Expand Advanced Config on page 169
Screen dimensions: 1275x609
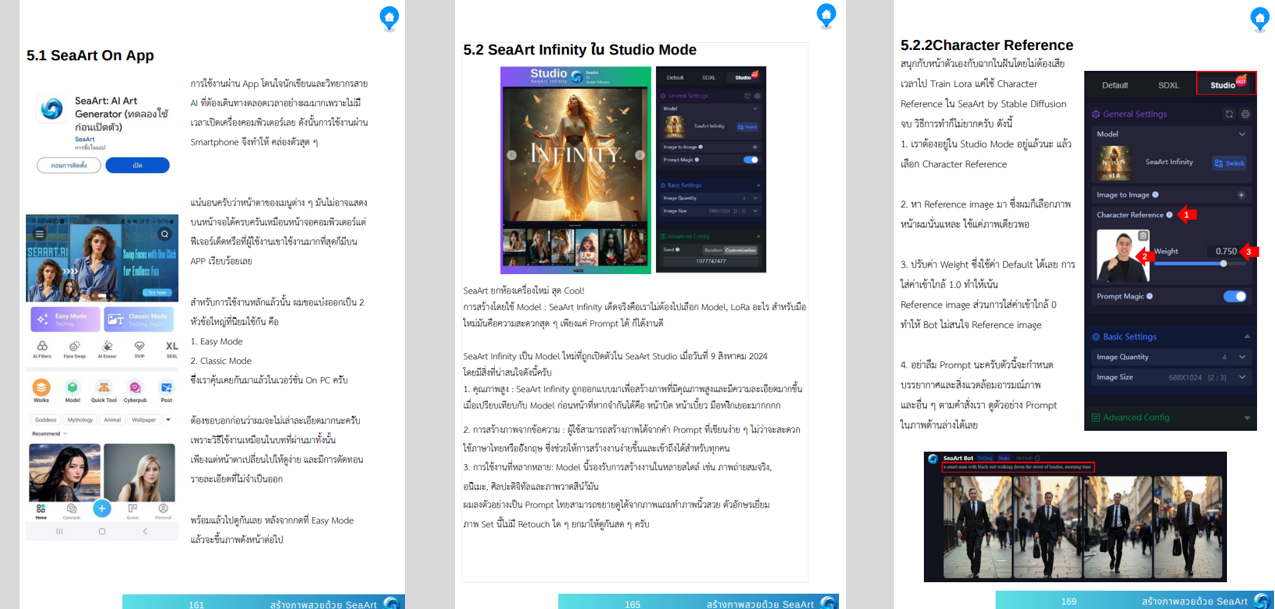(x=1247, y=418)
